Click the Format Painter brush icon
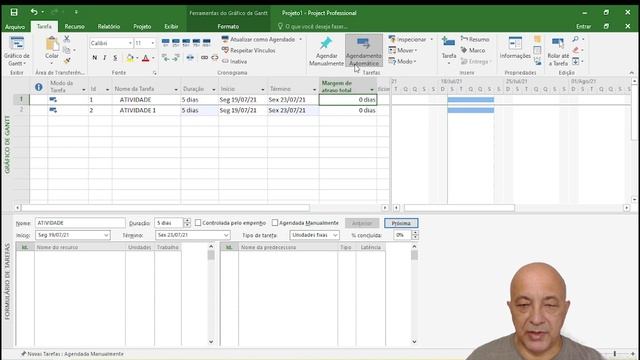This screenshot has width=640, height=360. pos(67,60)
